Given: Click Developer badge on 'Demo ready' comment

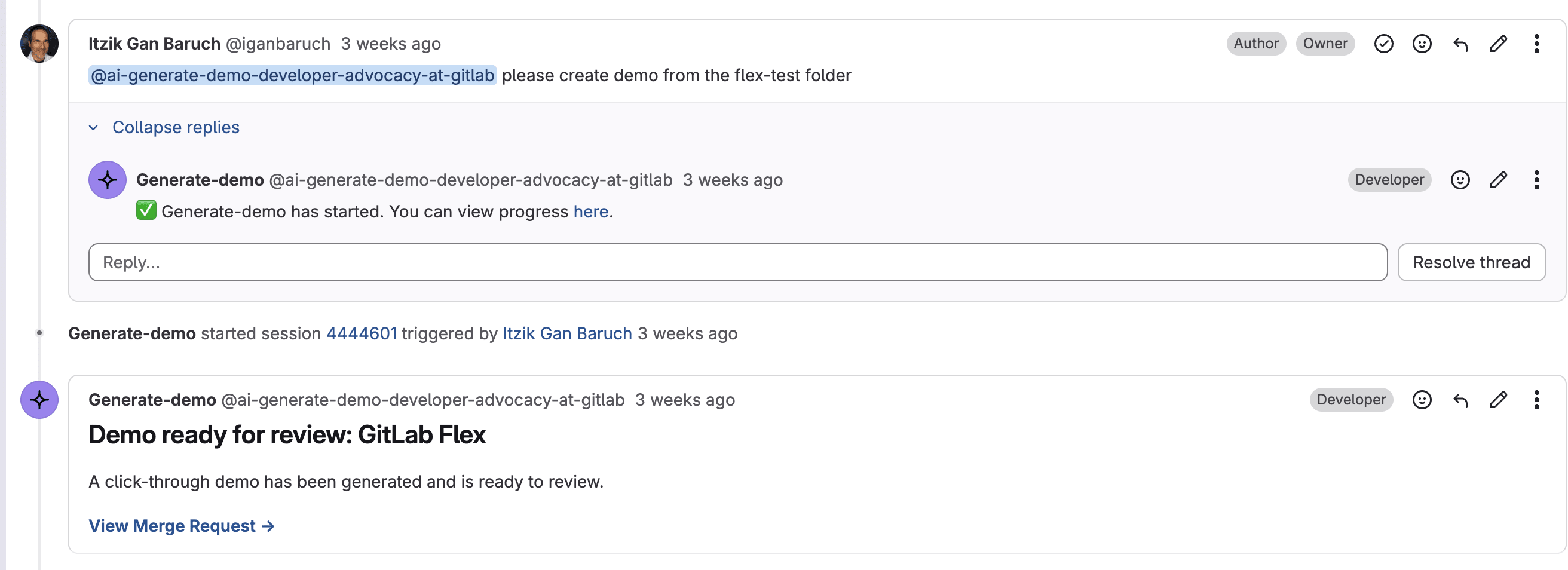Looking at the screenshot, I should 1351,400.
